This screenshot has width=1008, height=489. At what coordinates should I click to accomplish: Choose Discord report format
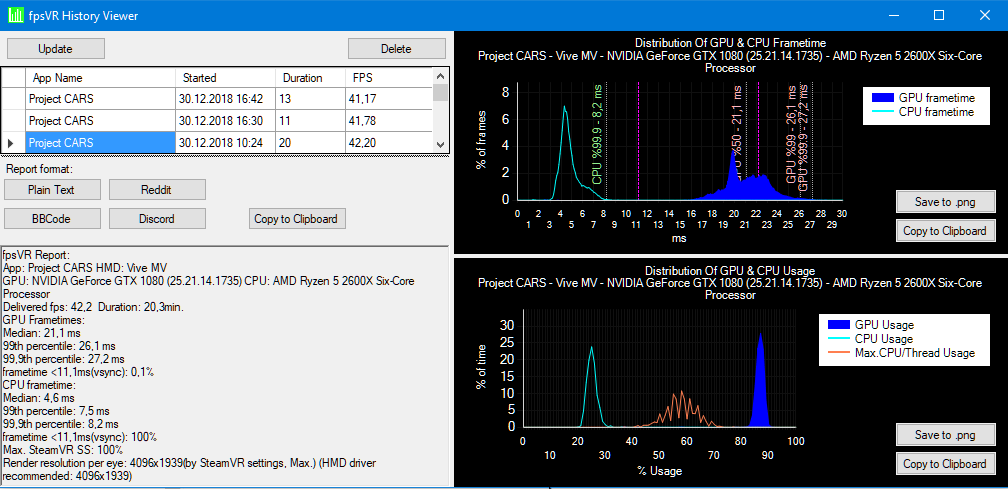tap(156, 218)
